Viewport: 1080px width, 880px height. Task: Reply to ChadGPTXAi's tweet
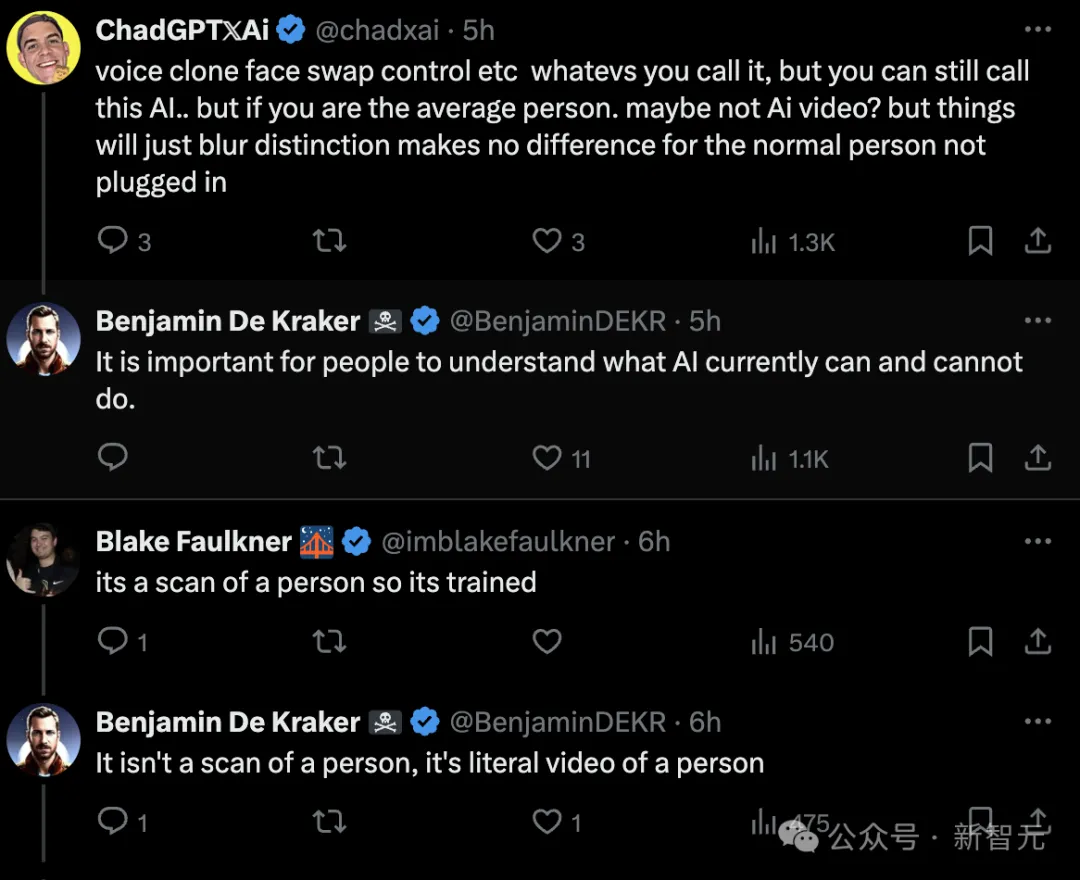113,240
